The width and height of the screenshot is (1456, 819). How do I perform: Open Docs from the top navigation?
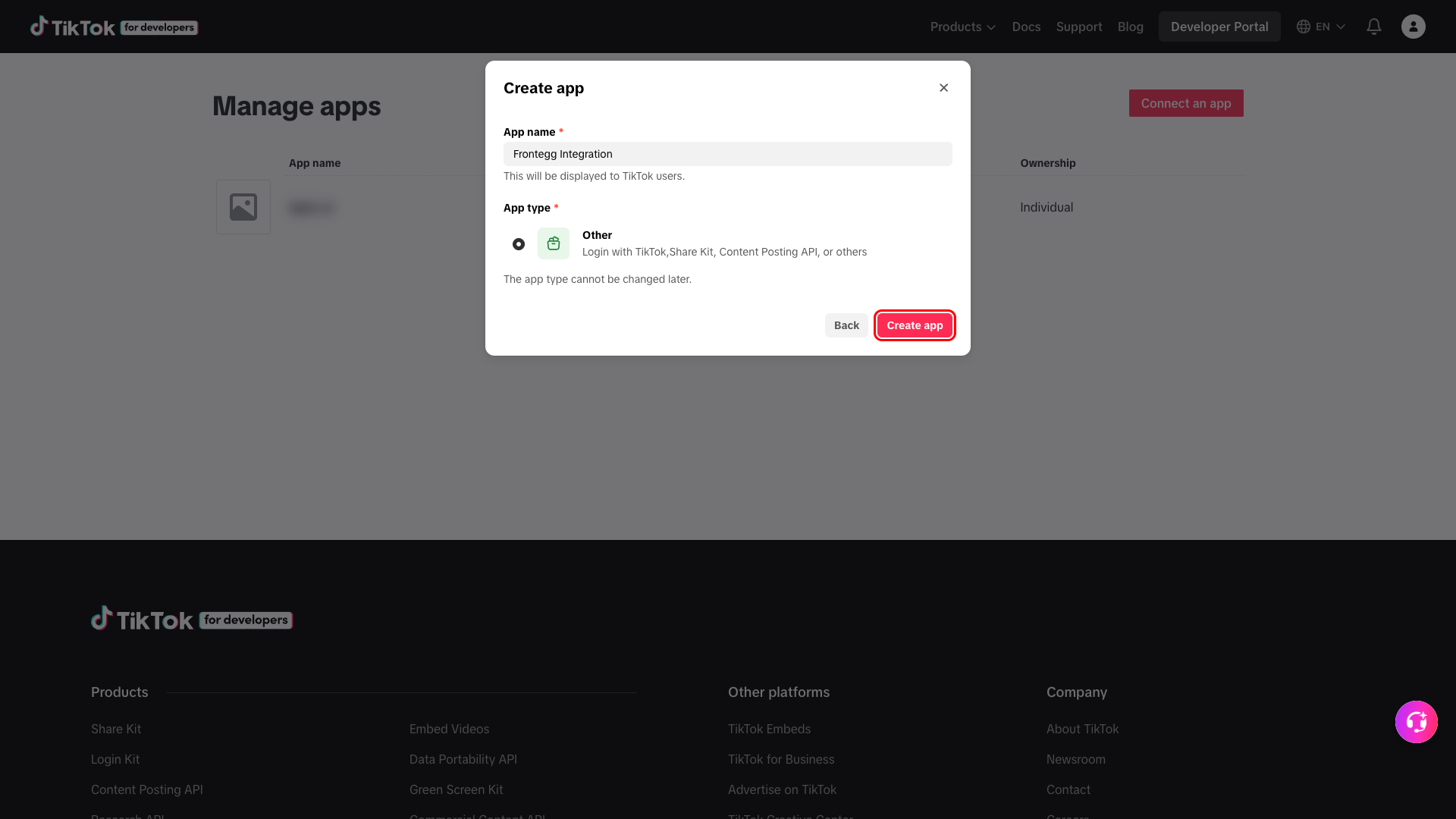pyautogui.click(x=1026, y=27)
